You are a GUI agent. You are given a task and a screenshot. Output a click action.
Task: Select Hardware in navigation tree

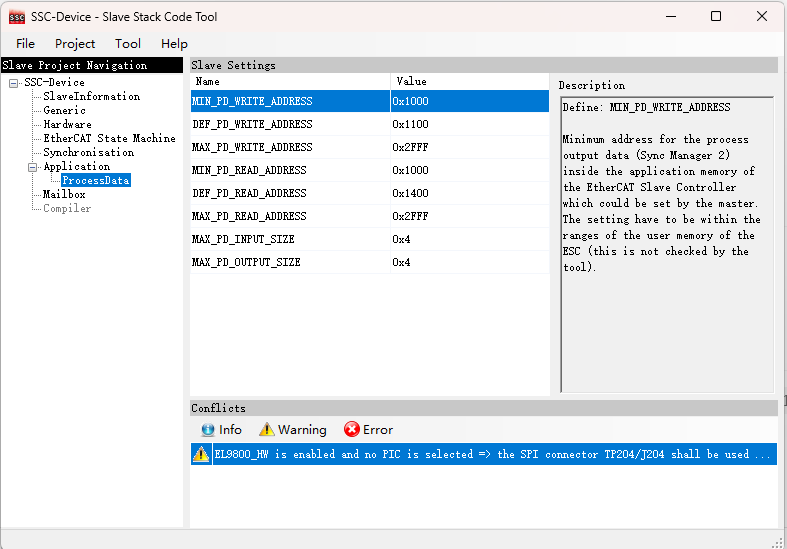click(x=67, y=124)
